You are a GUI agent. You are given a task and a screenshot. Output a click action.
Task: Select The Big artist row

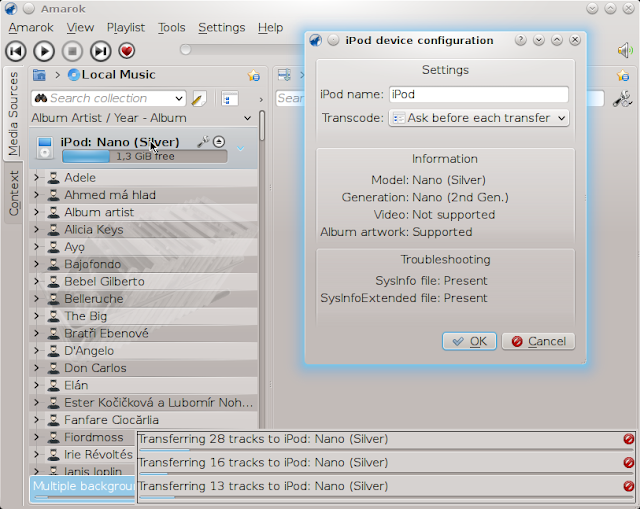pyautogui.click(x=143, y=316)
